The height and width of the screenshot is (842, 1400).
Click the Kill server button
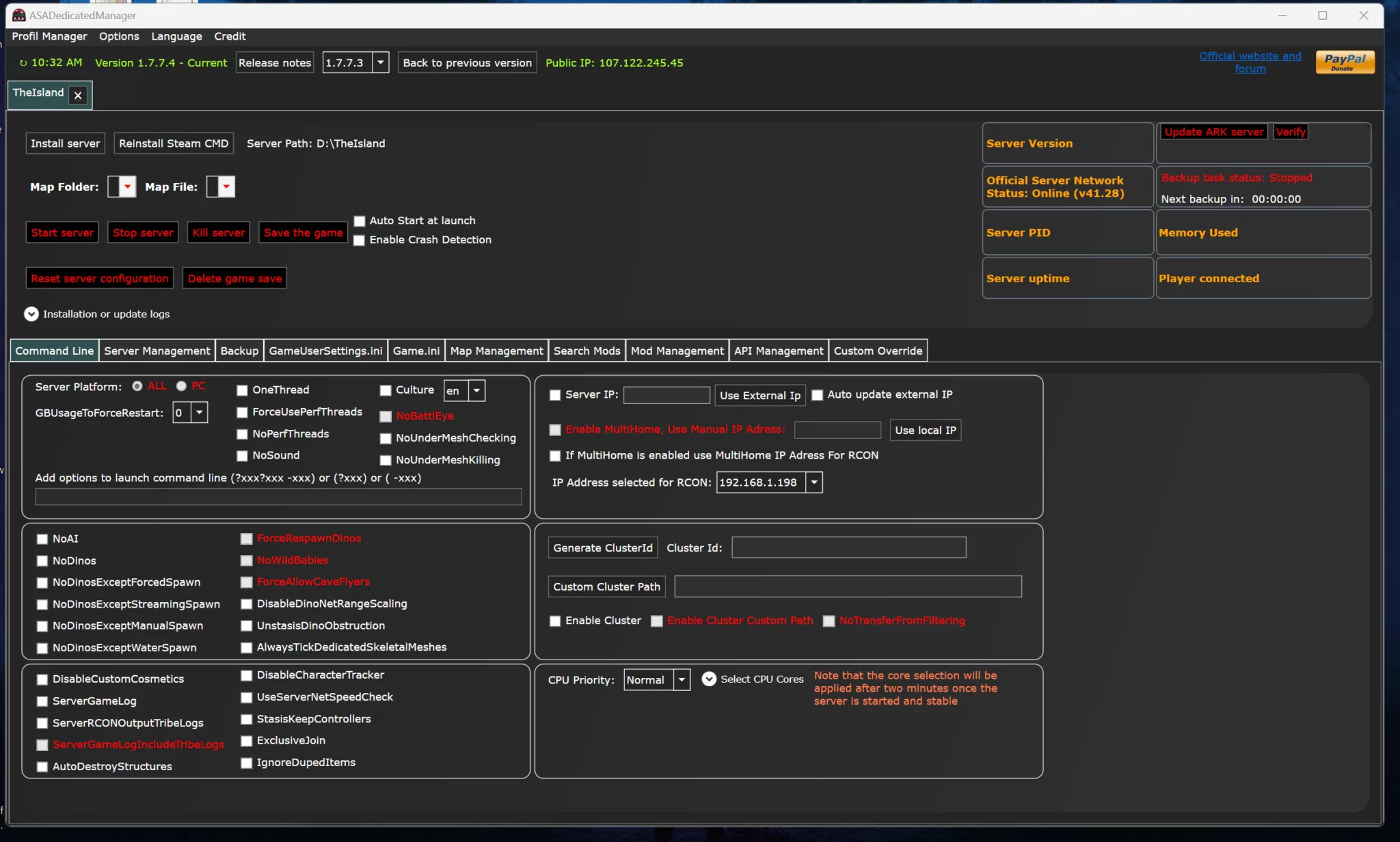[219, 233]
